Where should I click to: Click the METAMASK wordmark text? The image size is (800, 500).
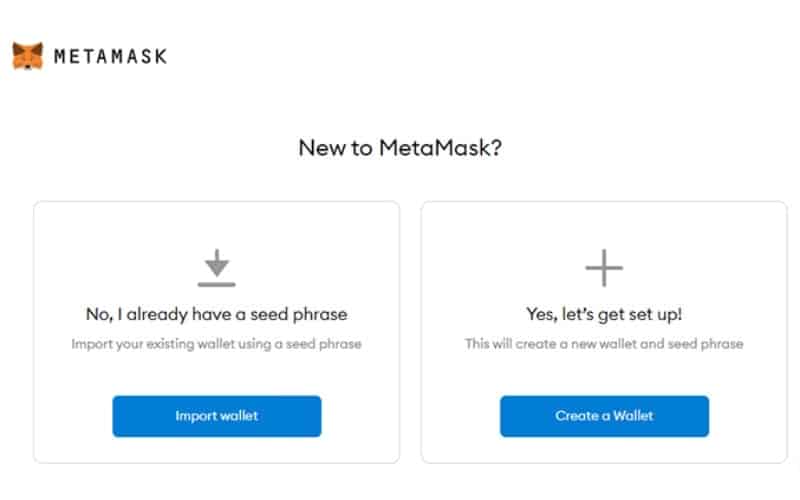click(x=110, y=56)
